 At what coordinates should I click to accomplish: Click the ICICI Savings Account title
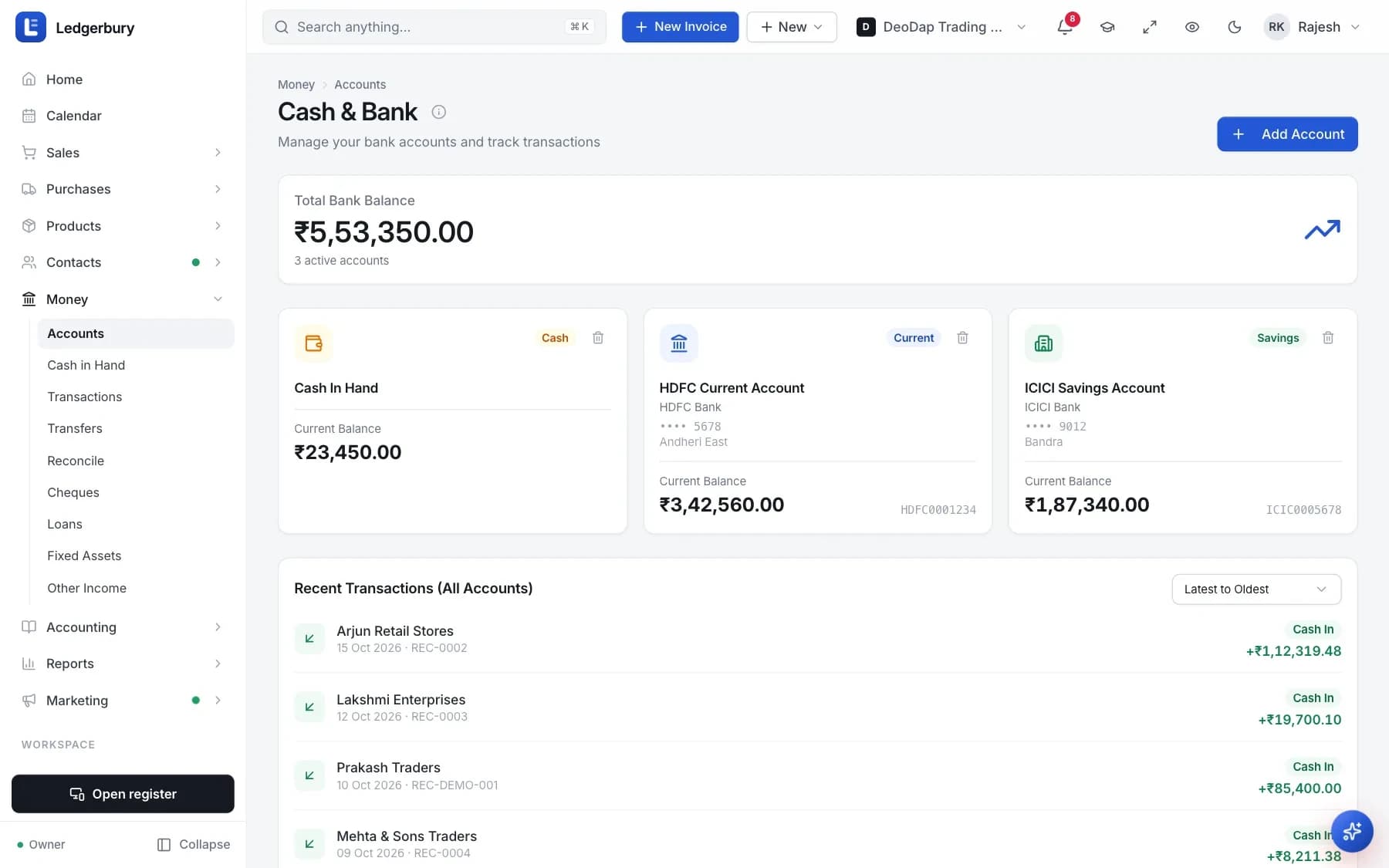click(x=1094, y=388)
